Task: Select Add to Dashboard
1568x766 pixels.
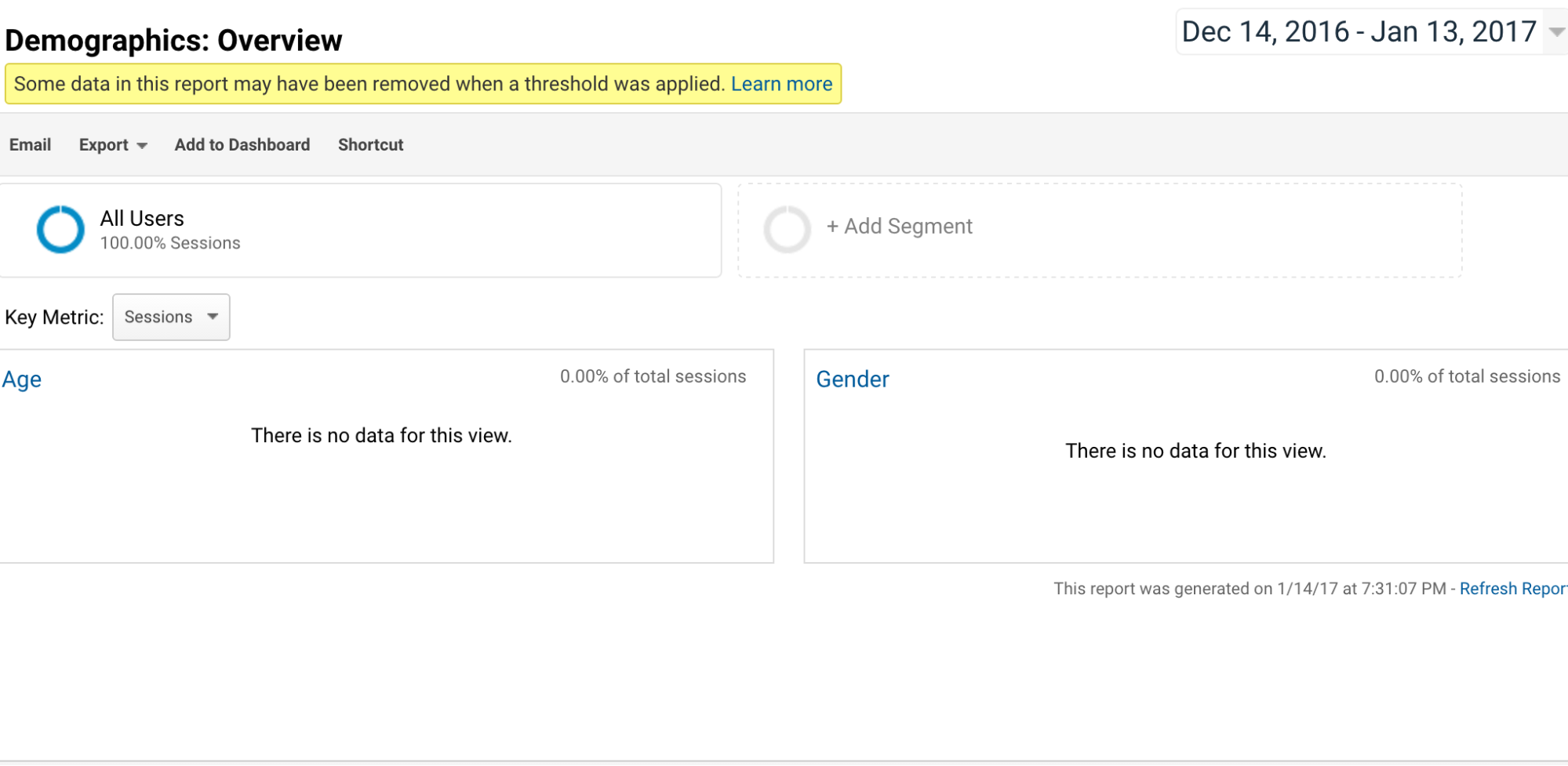Action: (x=242, y=145)
